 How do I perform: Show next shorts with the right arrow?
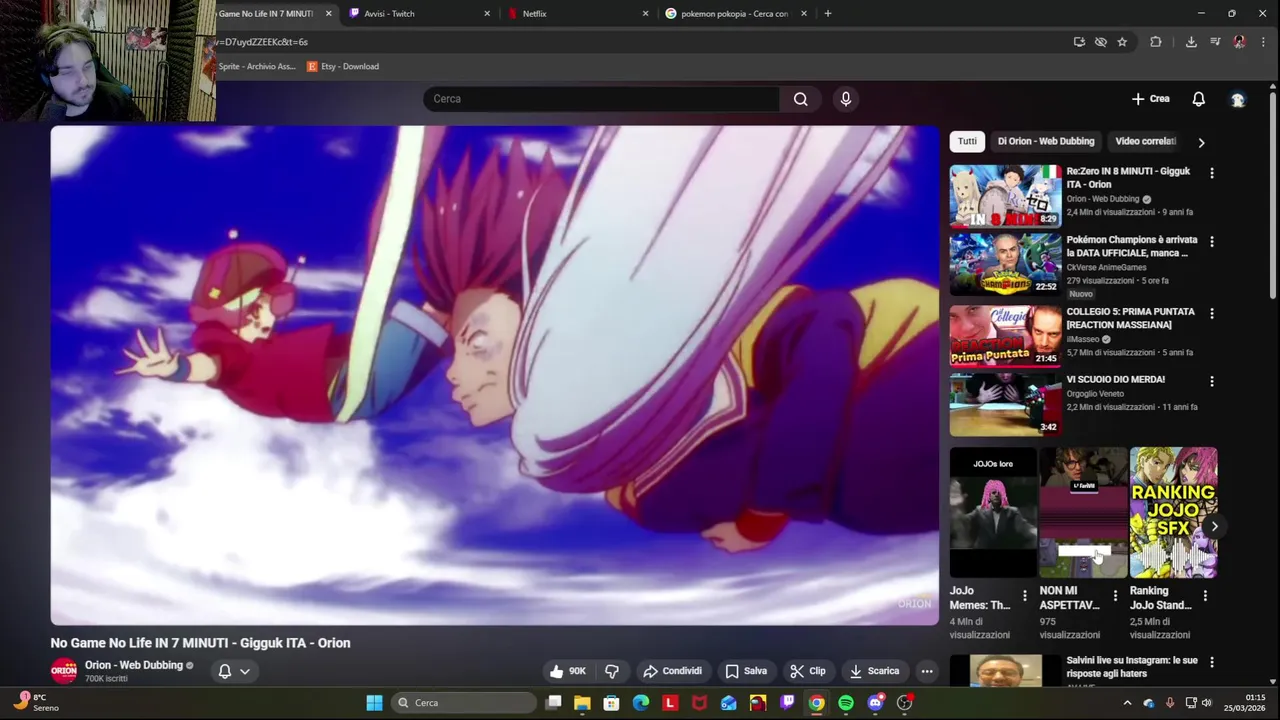[x=1214, y=526]
